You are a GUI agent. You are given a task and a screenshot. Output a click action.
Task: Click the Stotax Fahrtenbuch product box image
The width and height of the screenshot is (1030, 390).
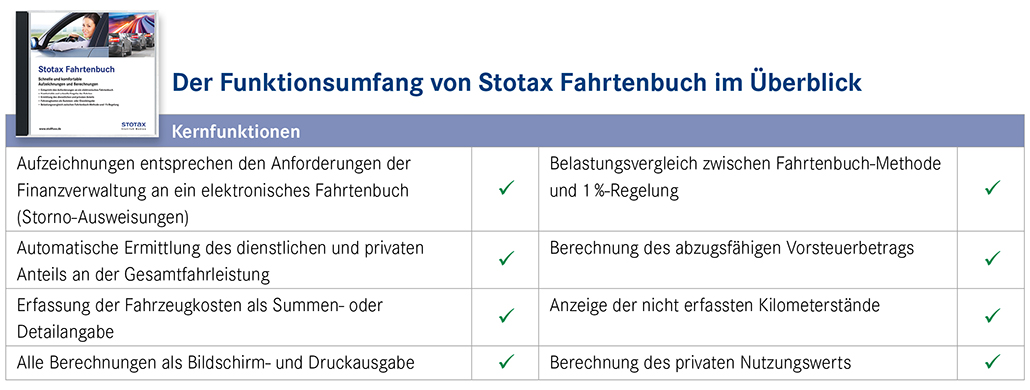pos(87,74)
